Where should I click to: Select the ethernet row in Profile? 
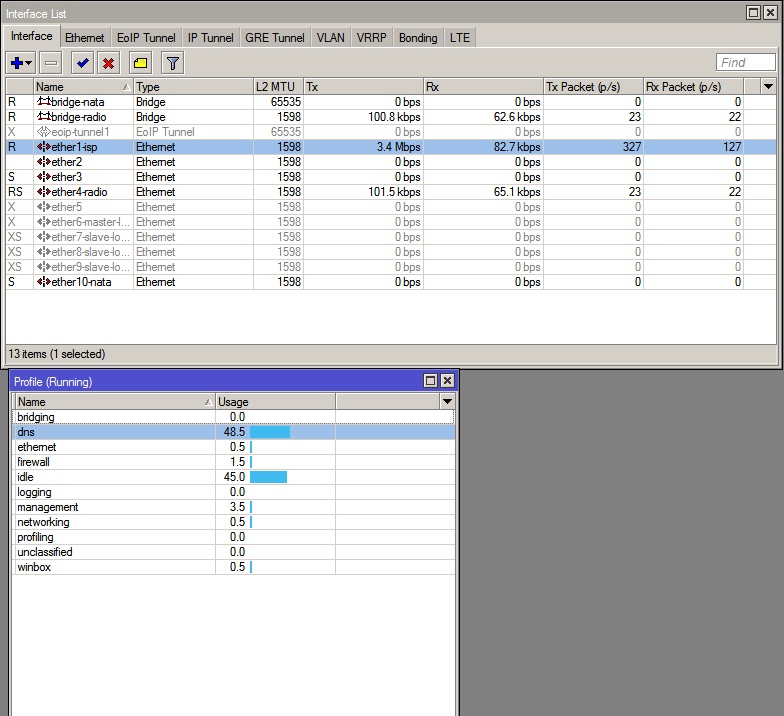(234, 447)
